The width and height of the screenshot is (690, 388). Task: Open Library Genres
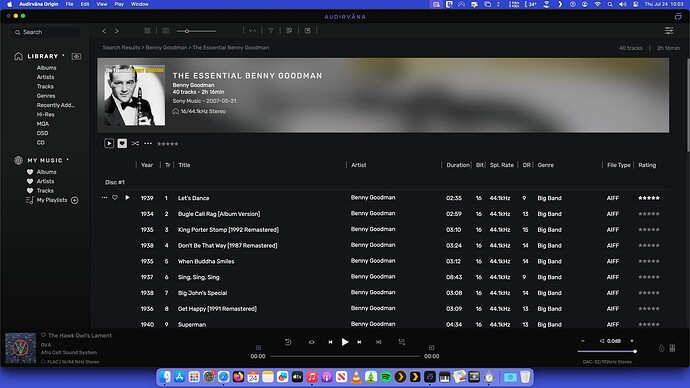(x=46, y=95)
